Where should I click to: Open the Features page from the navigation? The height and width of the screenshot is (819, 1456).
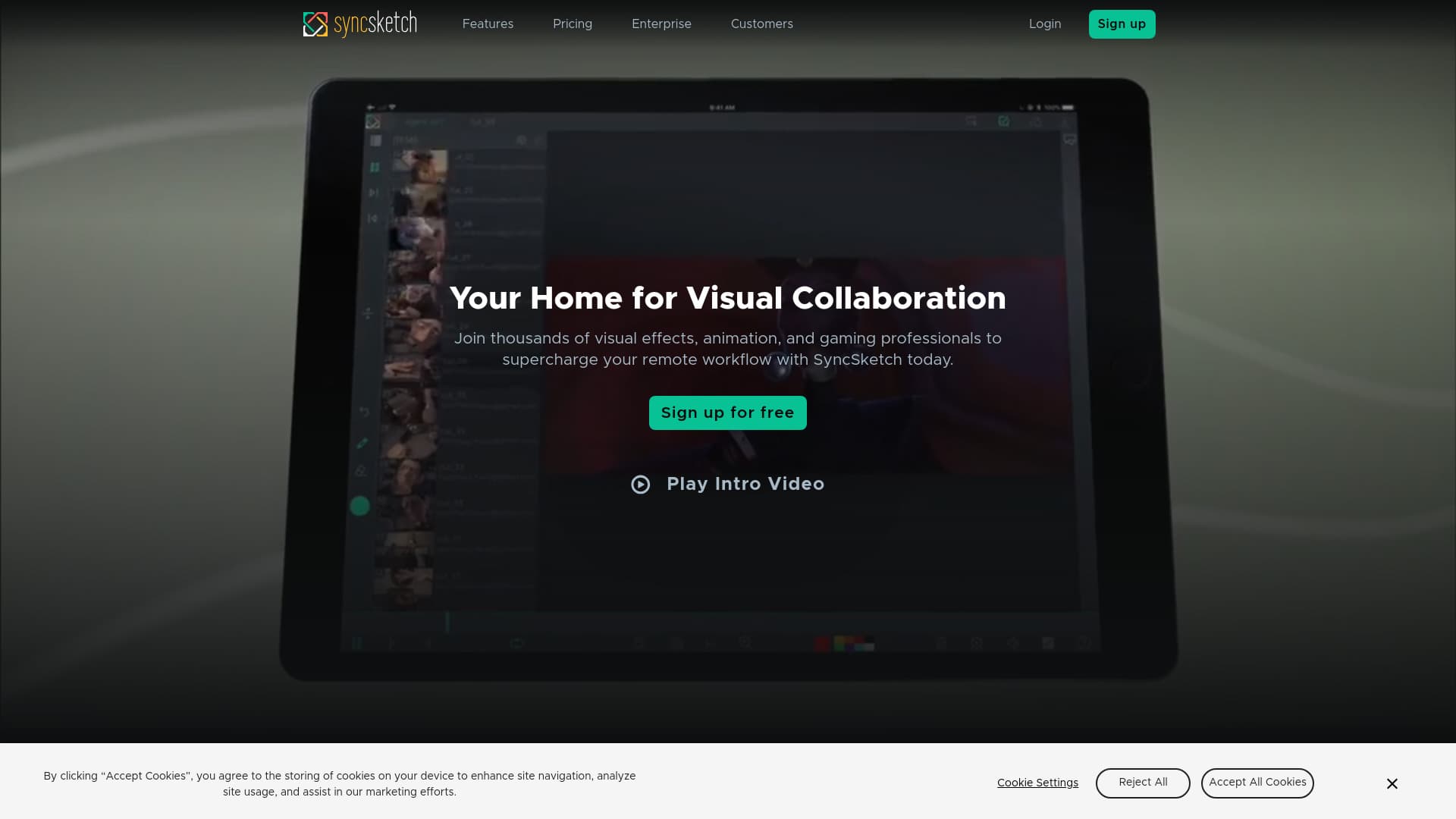[488, 24]
